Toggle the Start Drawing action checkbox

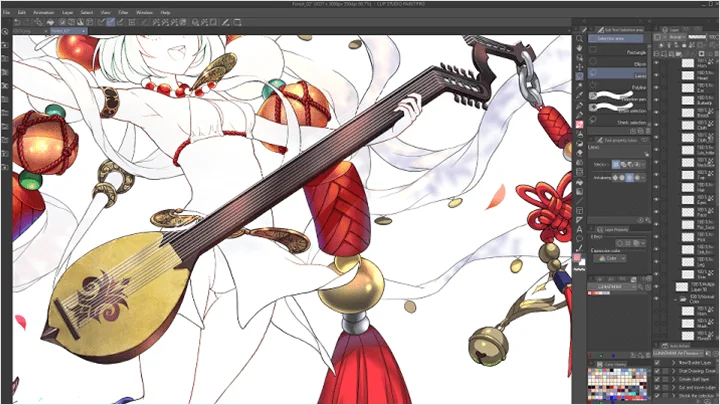click(657, 371)
